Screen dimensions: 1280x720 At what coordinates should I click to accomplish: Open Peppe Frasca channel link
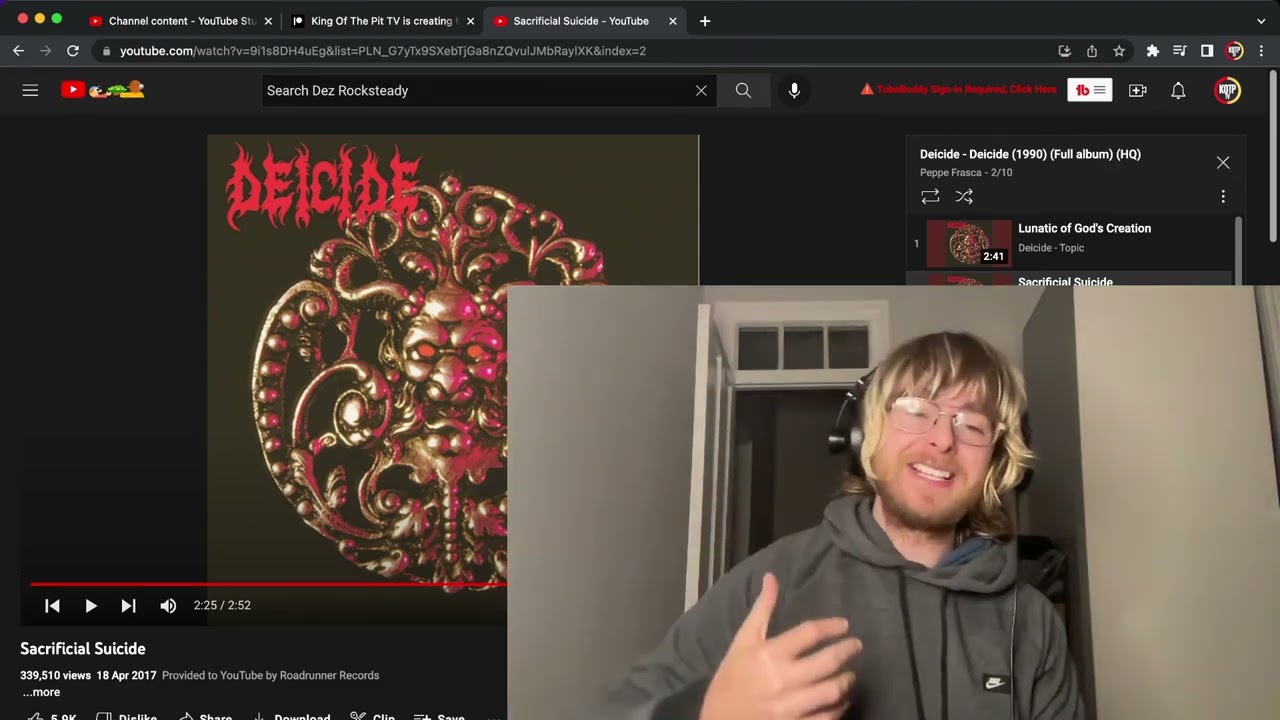pyautogui.click(x=953, y=173)
